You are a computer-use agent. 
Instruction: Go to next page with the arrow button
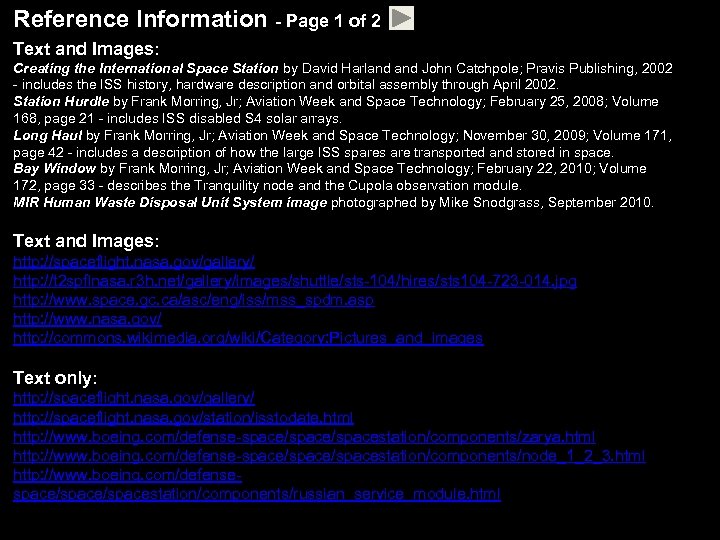[401, 18]
